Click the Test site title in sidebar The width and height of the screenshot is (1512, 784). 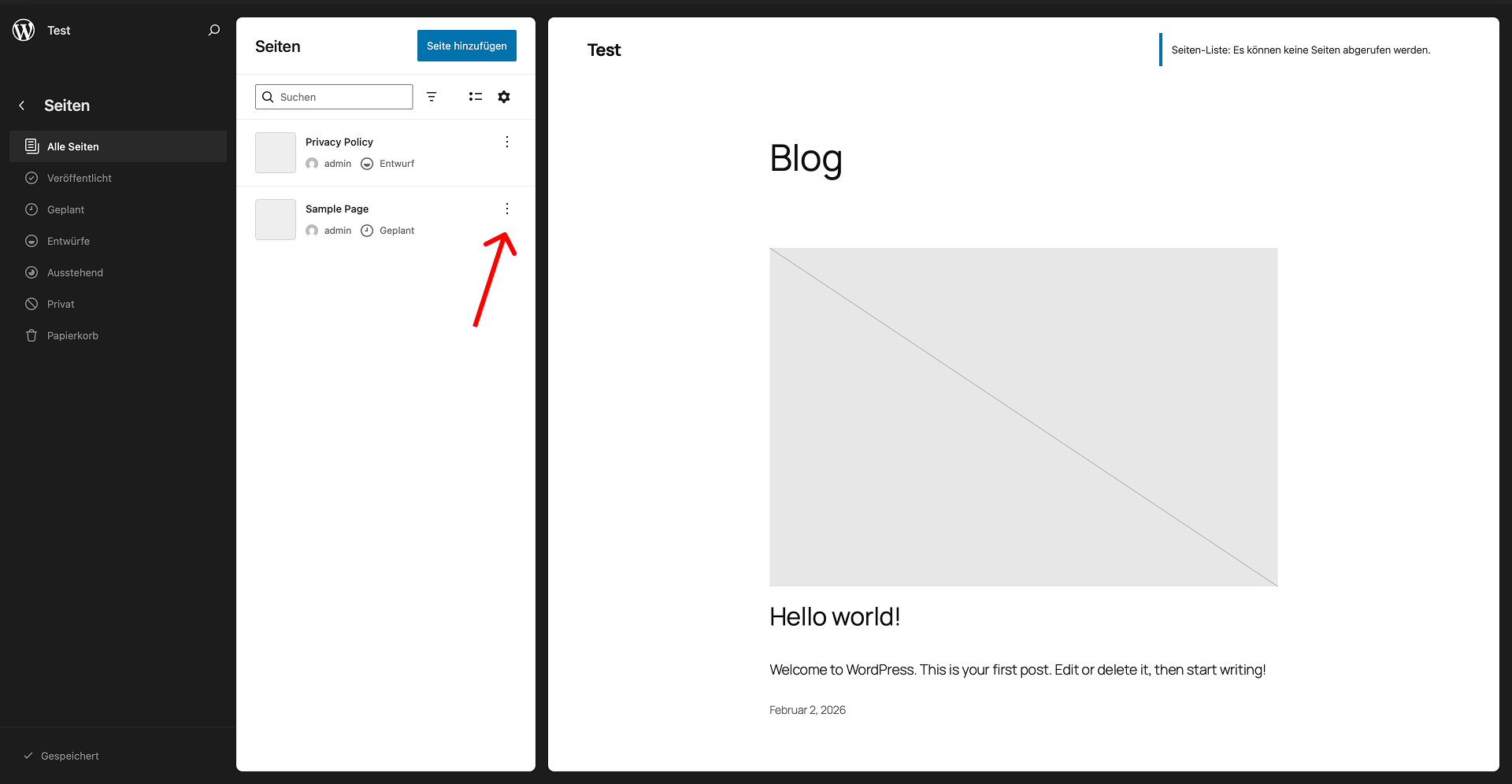pos(59,30)
